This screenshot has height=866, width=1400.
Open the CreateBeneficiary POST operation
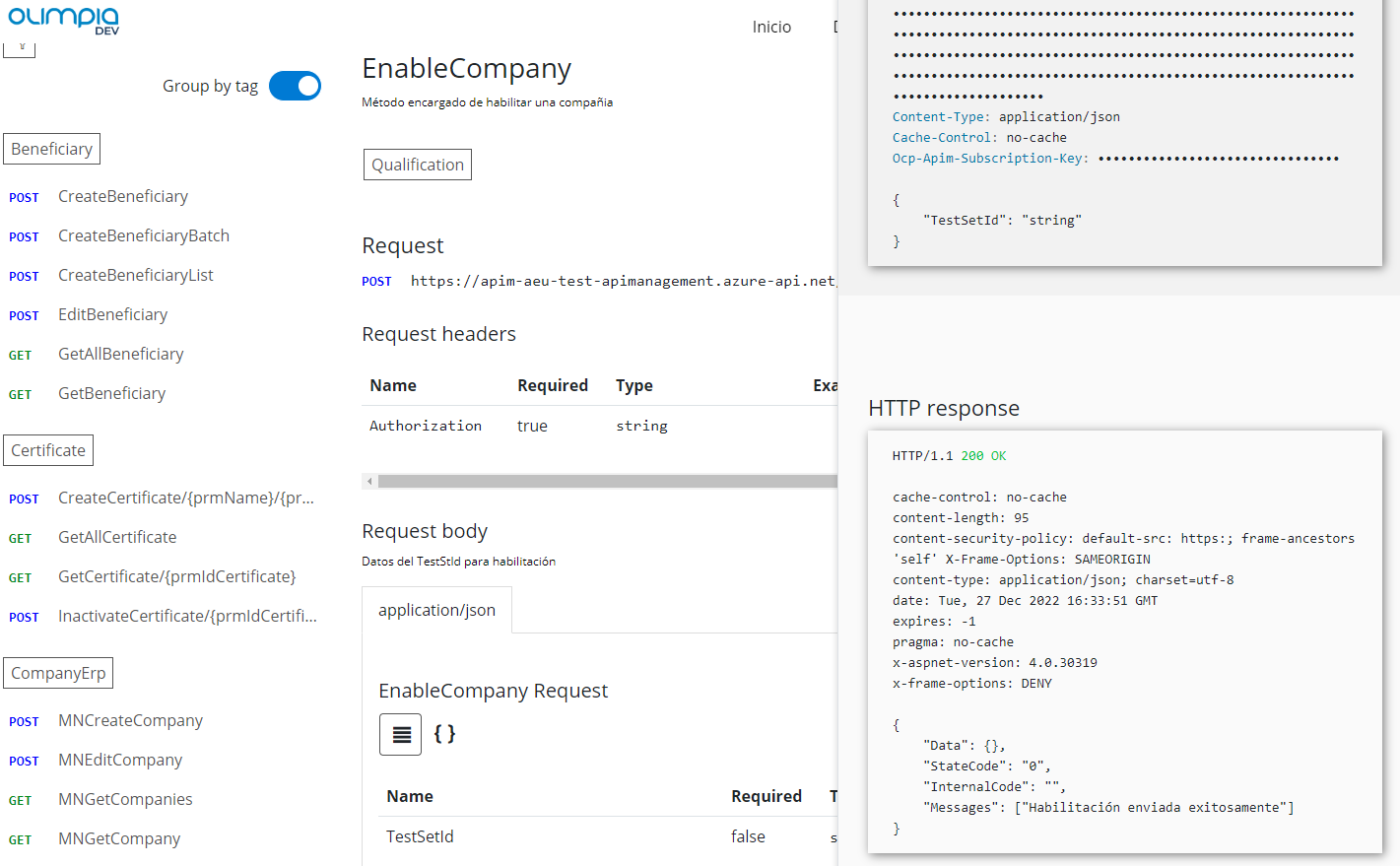click(123, 197)
